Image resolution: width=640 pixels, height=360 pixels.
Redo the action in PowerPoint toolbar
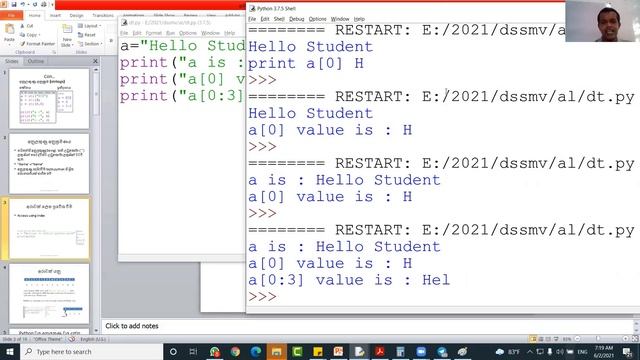35,4
